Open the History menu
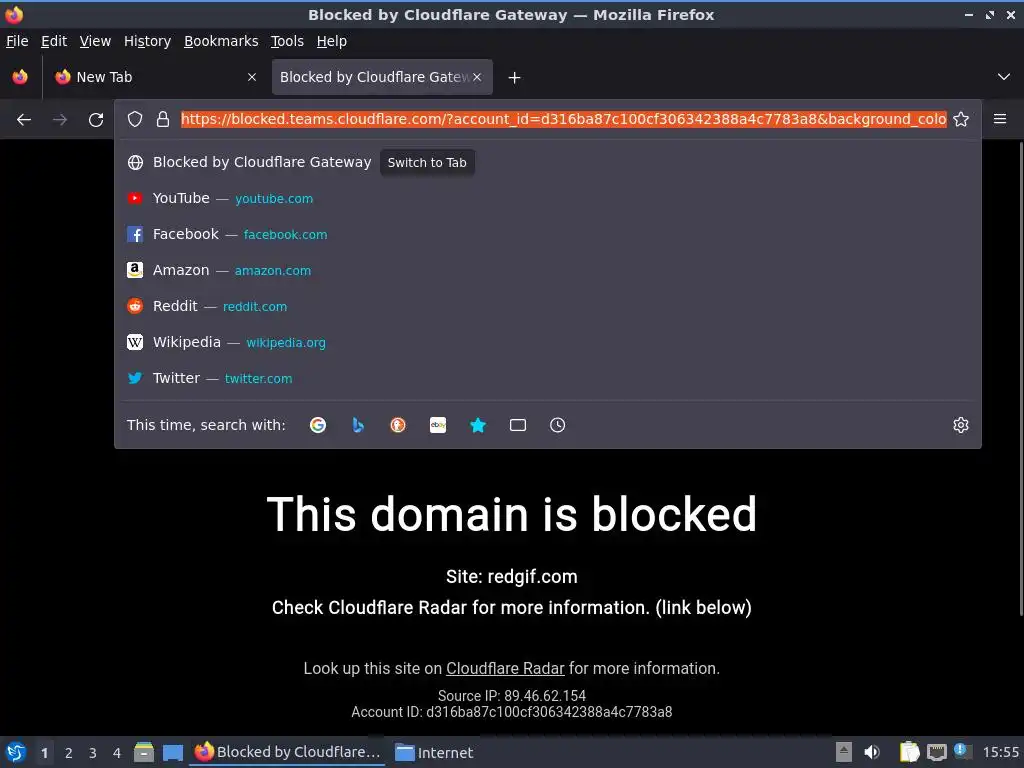The width and height of the screenshot is (1024, 768). pyautogui.click(x=148, y=41)
